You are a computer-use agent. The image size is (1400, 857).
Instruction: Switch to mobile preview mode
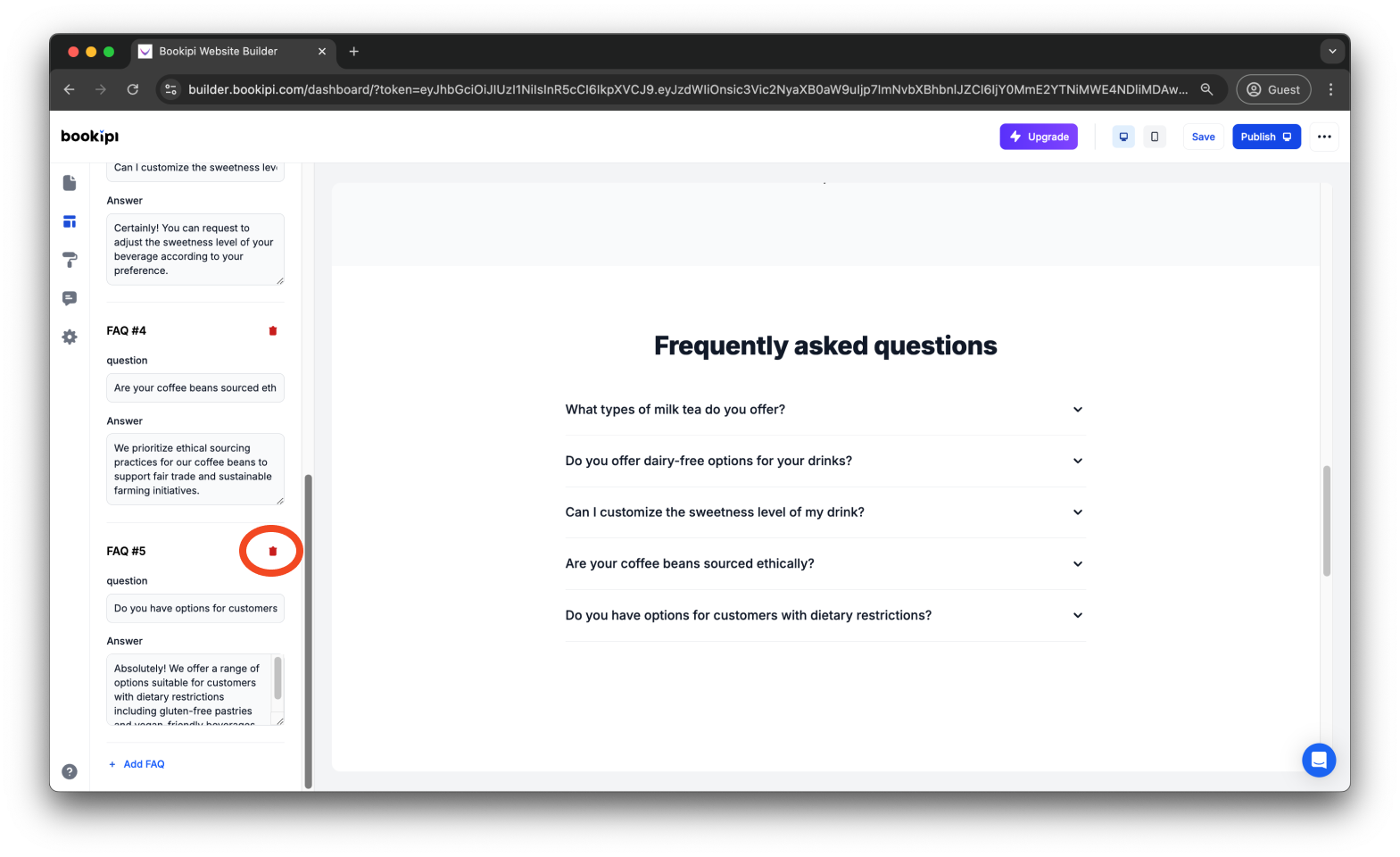[x=1155, y=137]
